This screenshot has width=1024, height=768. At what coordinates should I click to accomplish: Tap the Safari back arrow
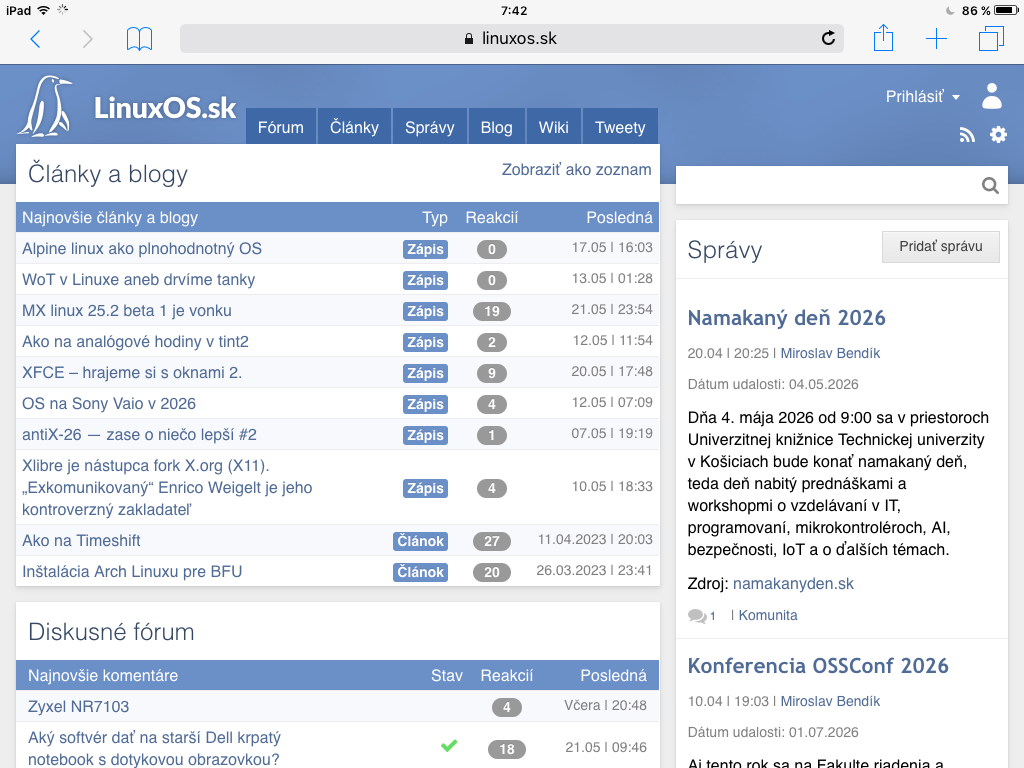[x=36, y=39]
